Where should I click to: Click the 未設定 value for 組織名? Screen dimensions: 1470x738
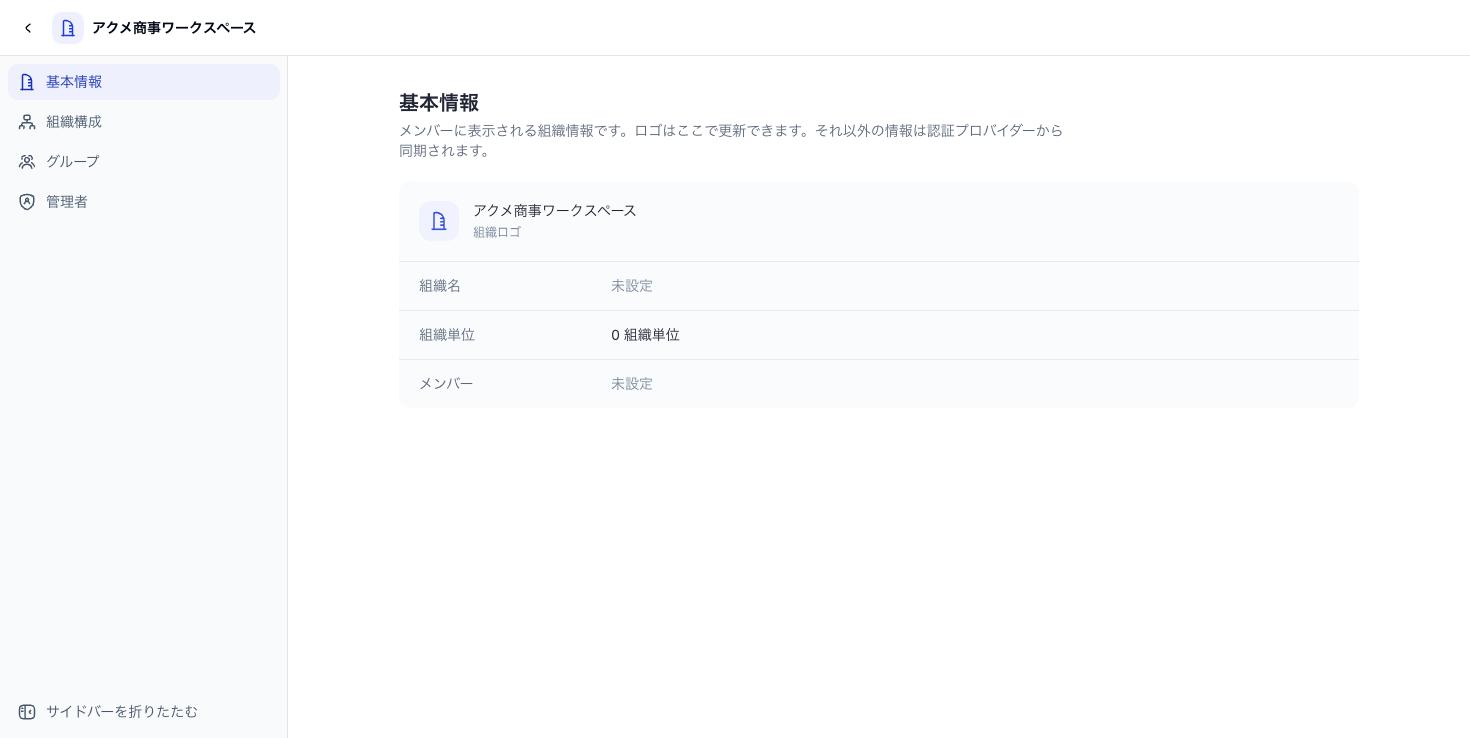tap(632, 286)
